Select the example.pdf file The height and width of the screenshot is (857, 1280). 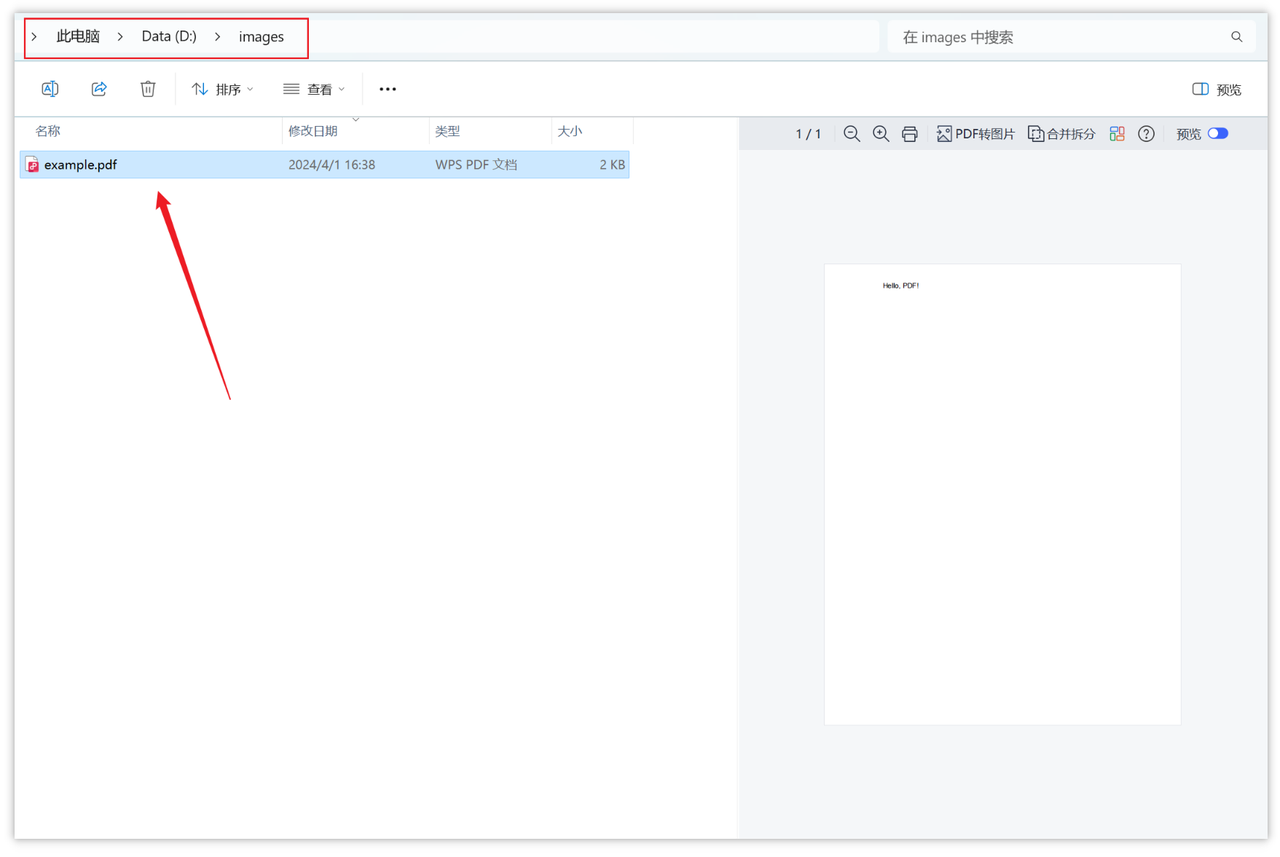[x=325, y=165]
